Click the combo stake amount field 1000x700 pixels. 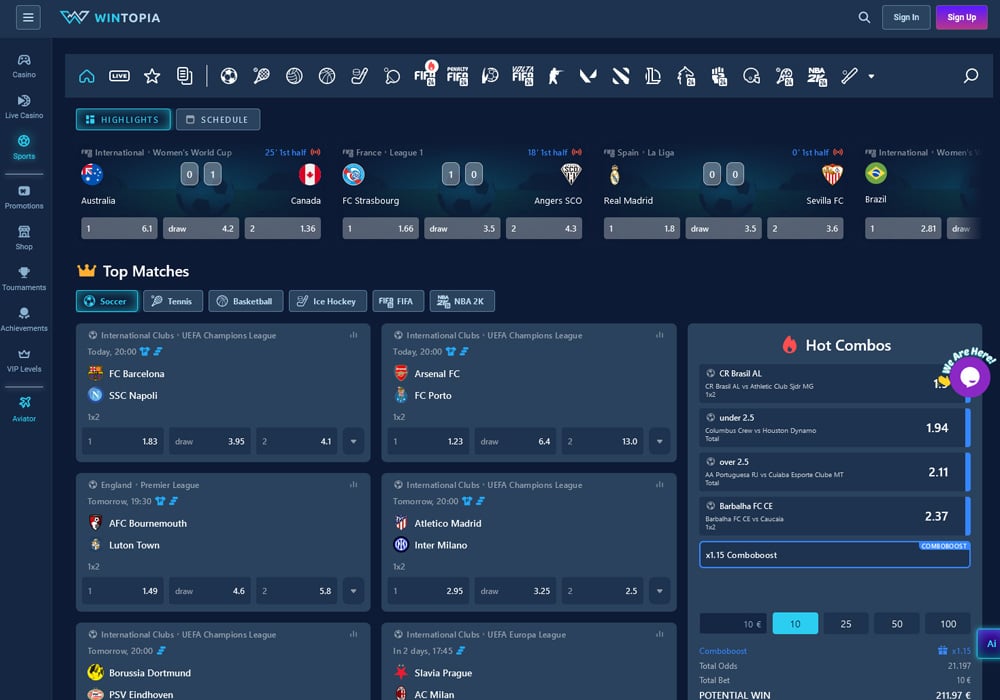pyautogui.click(x=733, y=623)
